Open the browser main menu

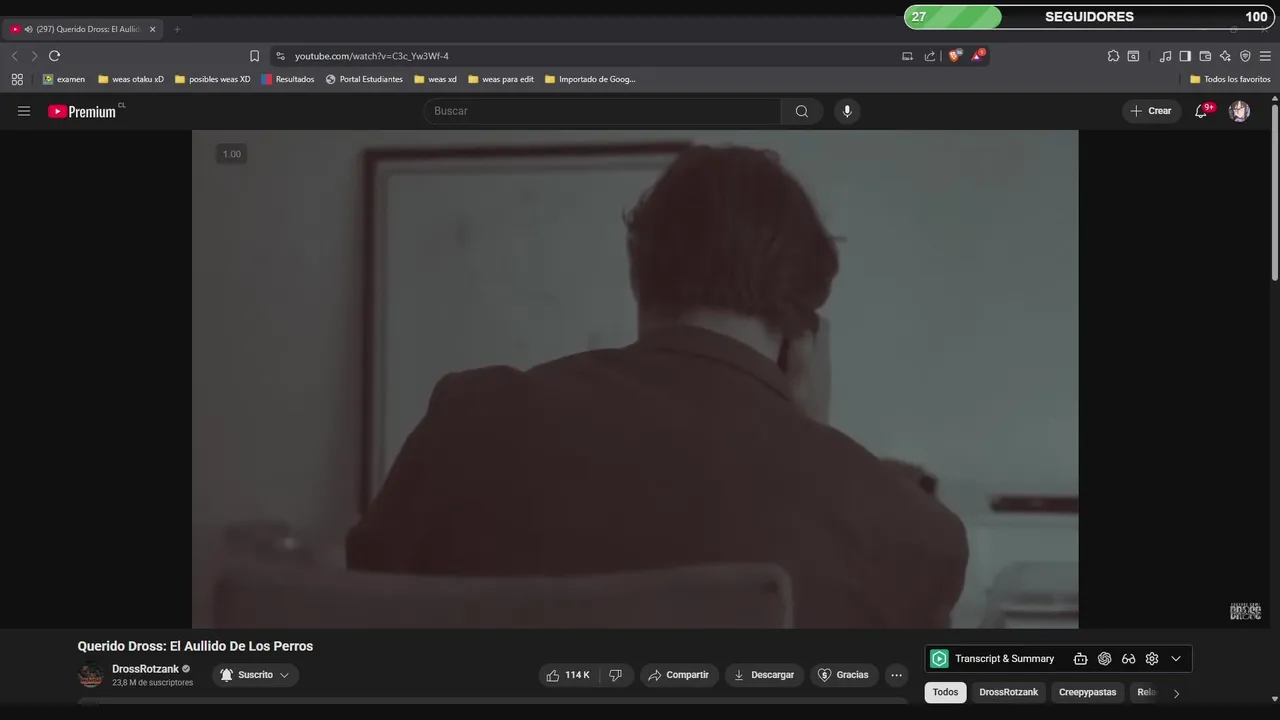[1265, 56]
